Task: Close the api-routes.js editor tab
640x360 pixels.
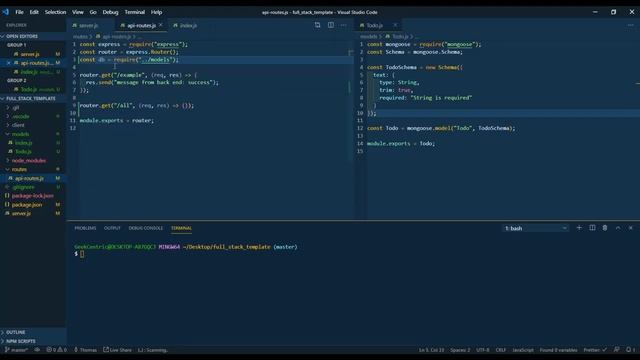Action: (160, 25)
